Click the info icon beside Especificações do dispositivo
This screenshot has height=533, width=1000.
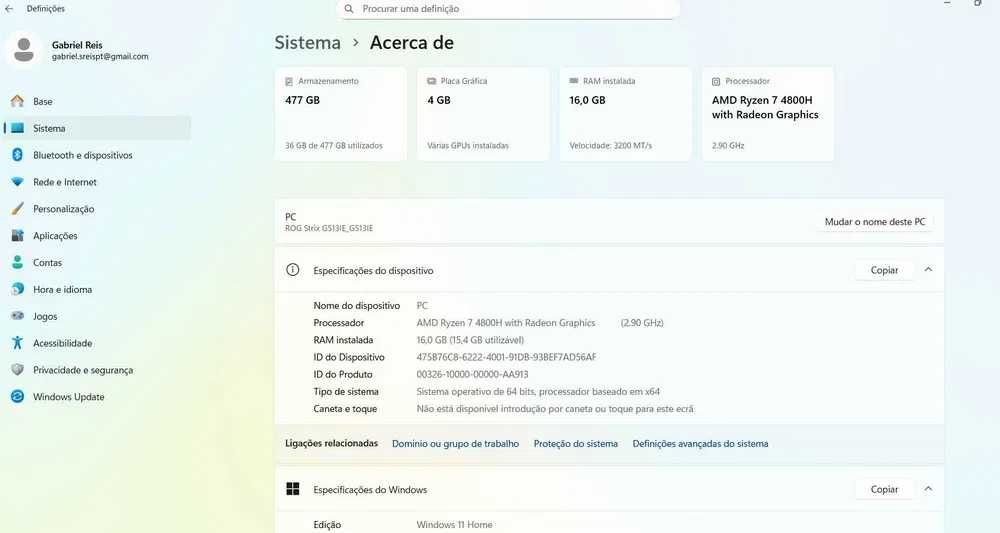point(293,270)
